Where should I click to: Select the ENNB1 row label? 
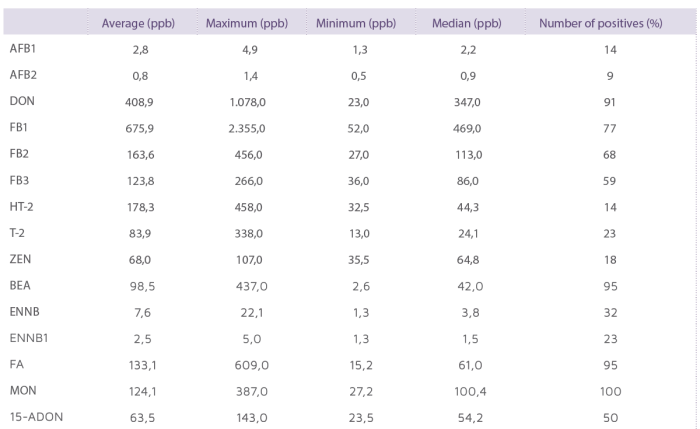[29, 338]
